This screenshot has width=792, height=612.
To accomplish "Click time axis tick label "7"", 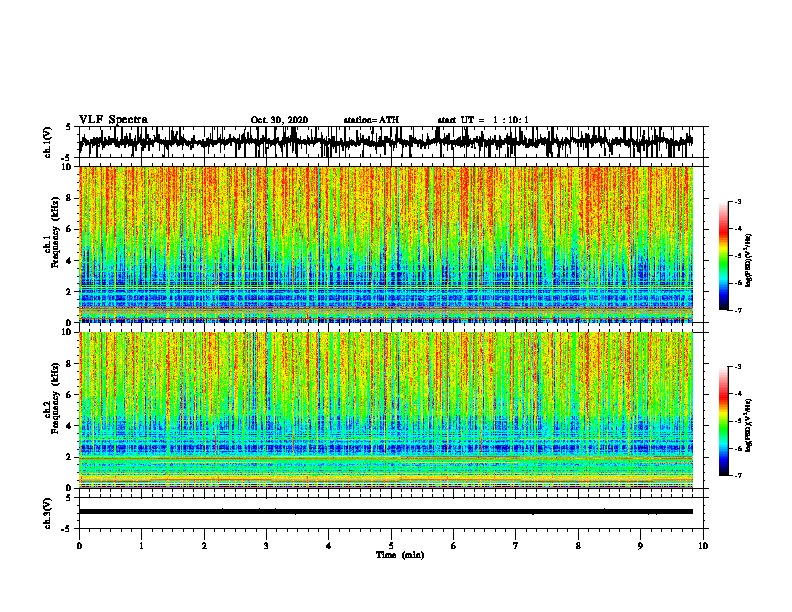I will 516,546.
